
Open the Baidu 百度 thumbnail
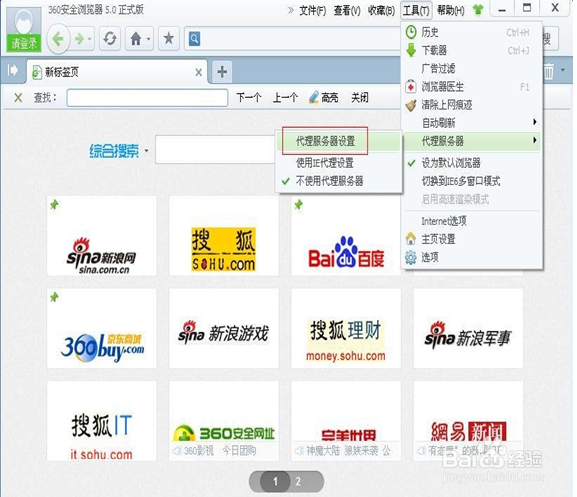pyautogui.click(x=346, y=236)
